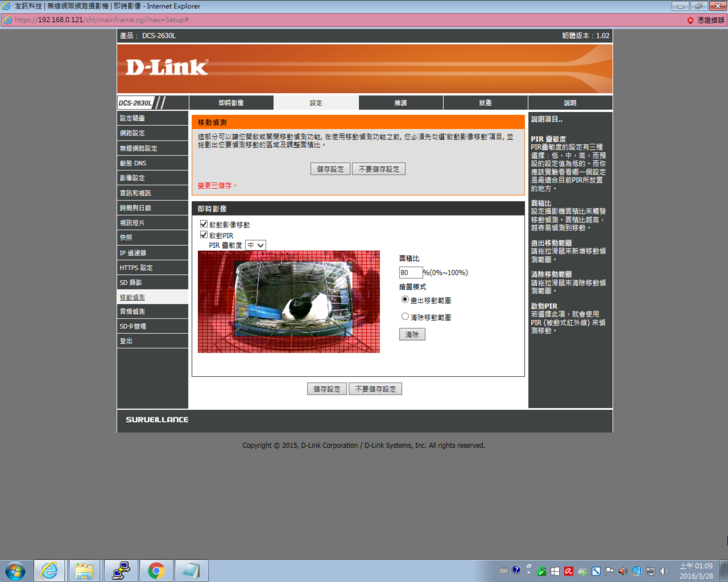
Task: Click the blue question mark tray icon
Action: tap(516, 570)
